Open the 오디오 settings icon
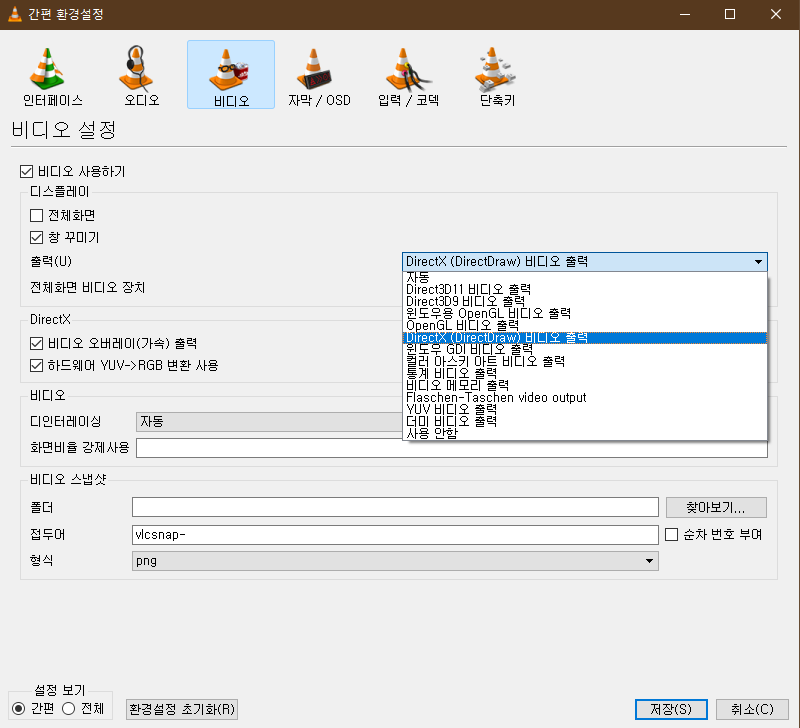Viewport: 800px width, 728px height. click(x=141, y=75)
